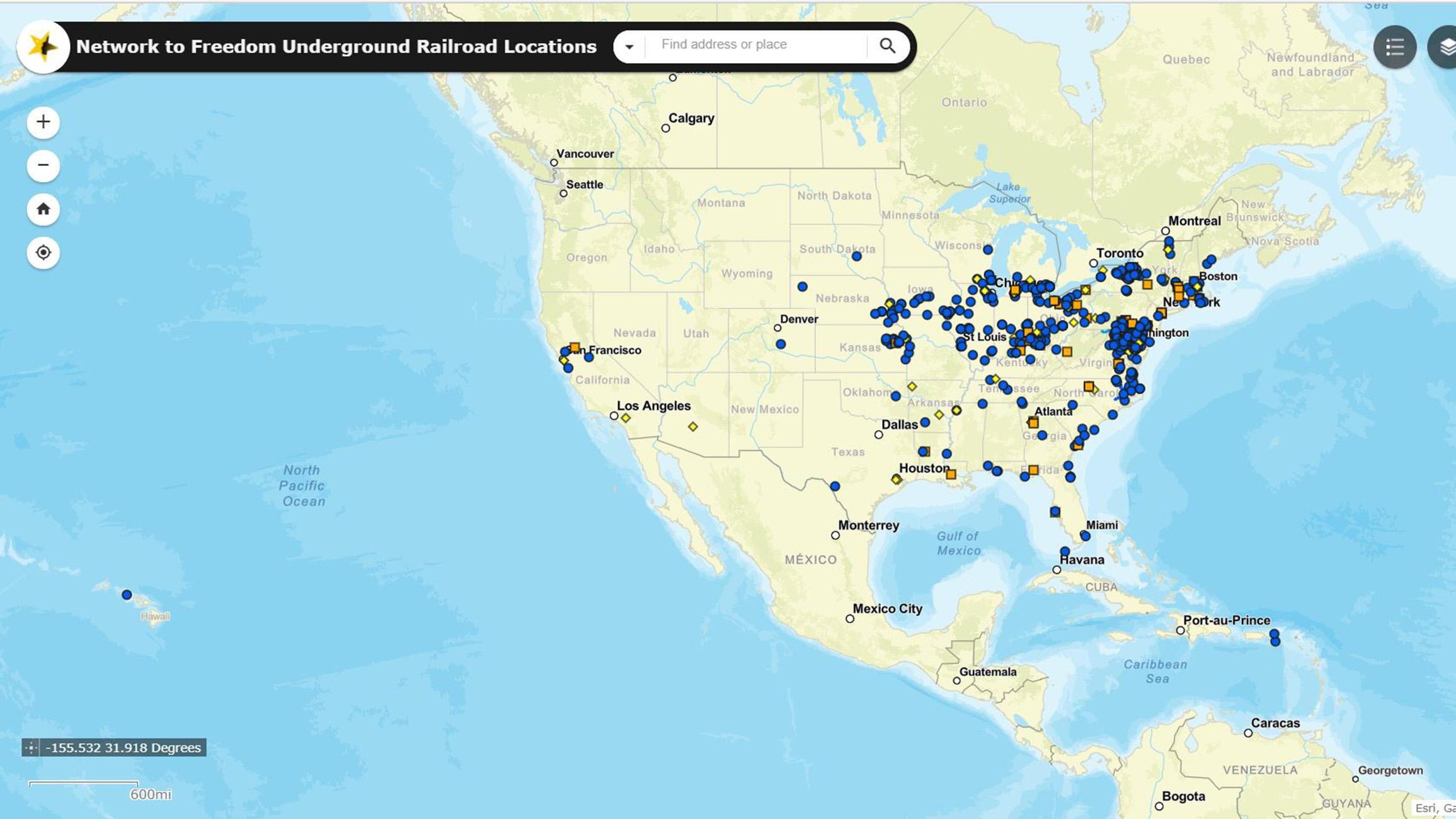Click the locate me GPS icon
This screenshot has height=819, width=1456.
pos(44,252)
